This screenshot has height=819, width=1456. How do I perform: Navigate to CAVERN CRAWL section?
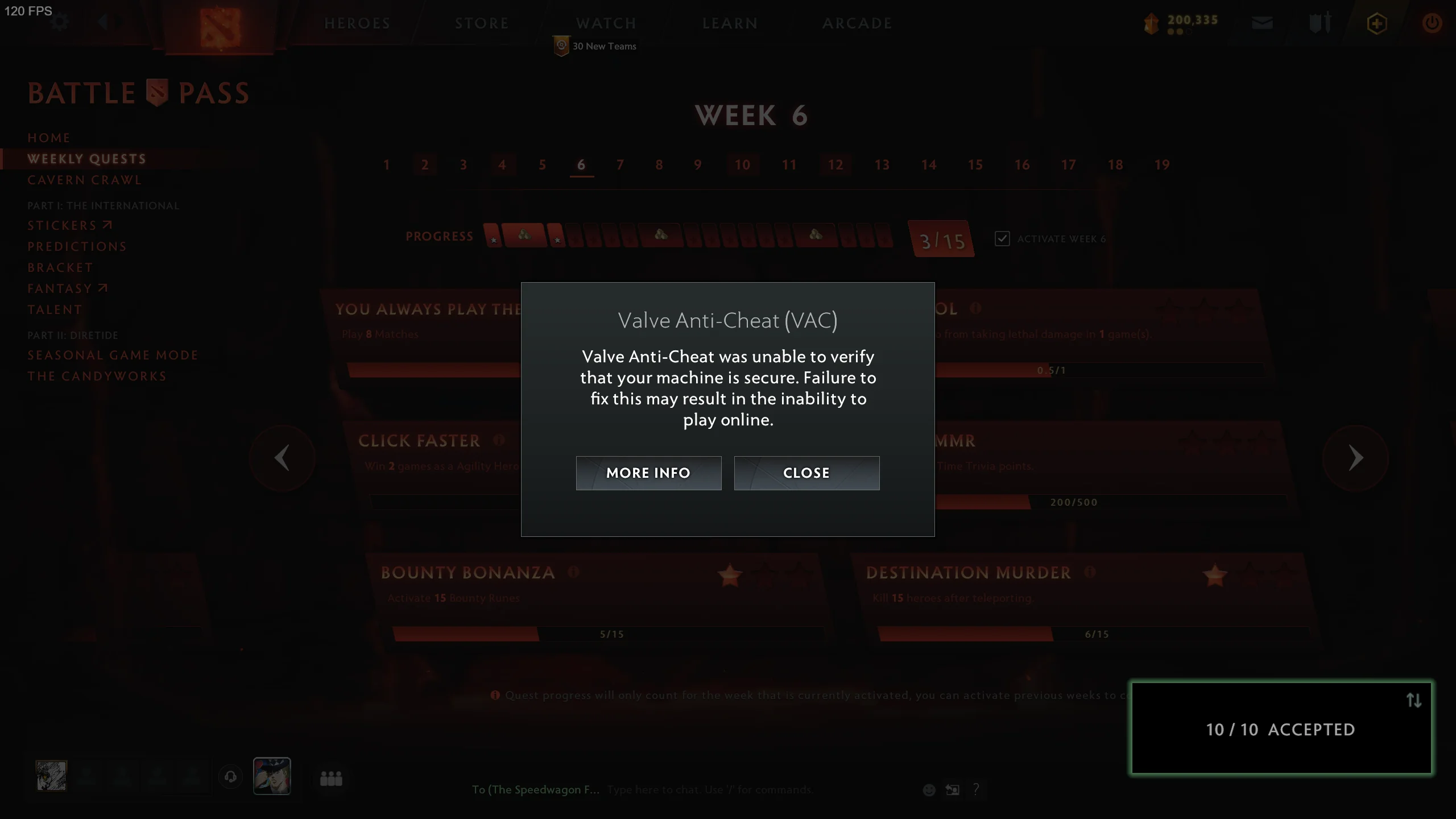pyautogui.click(x=85, y=179)
